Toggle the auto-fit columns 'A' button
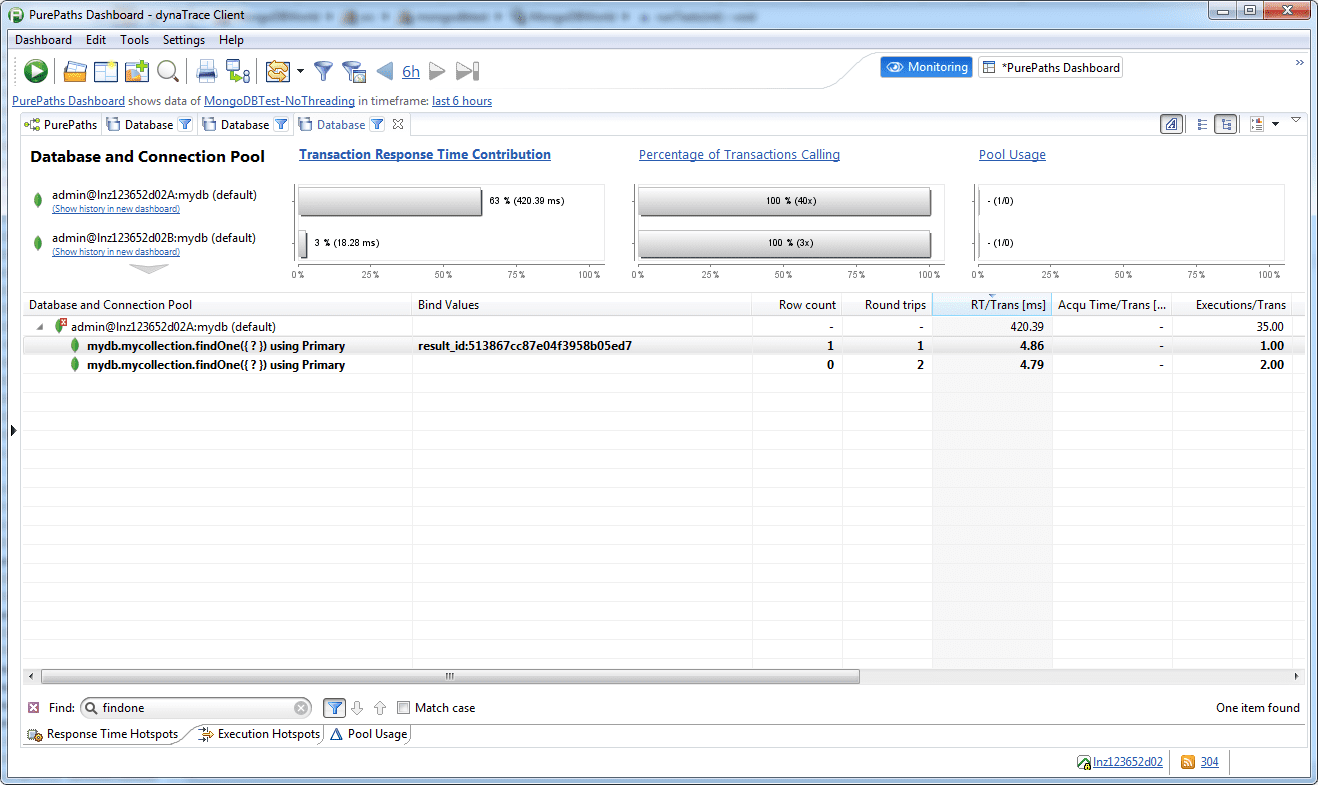 [1171, 124]
